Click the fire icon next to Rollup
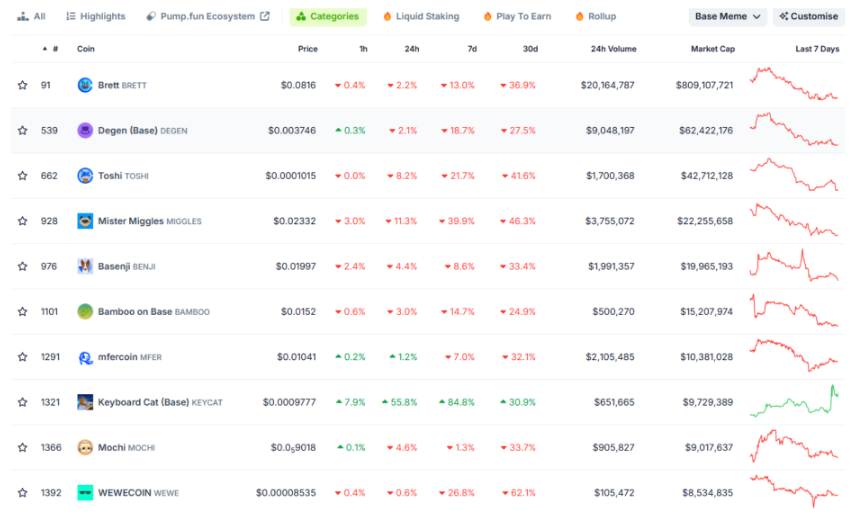The image size is (862, 515). tap(579, 16)
